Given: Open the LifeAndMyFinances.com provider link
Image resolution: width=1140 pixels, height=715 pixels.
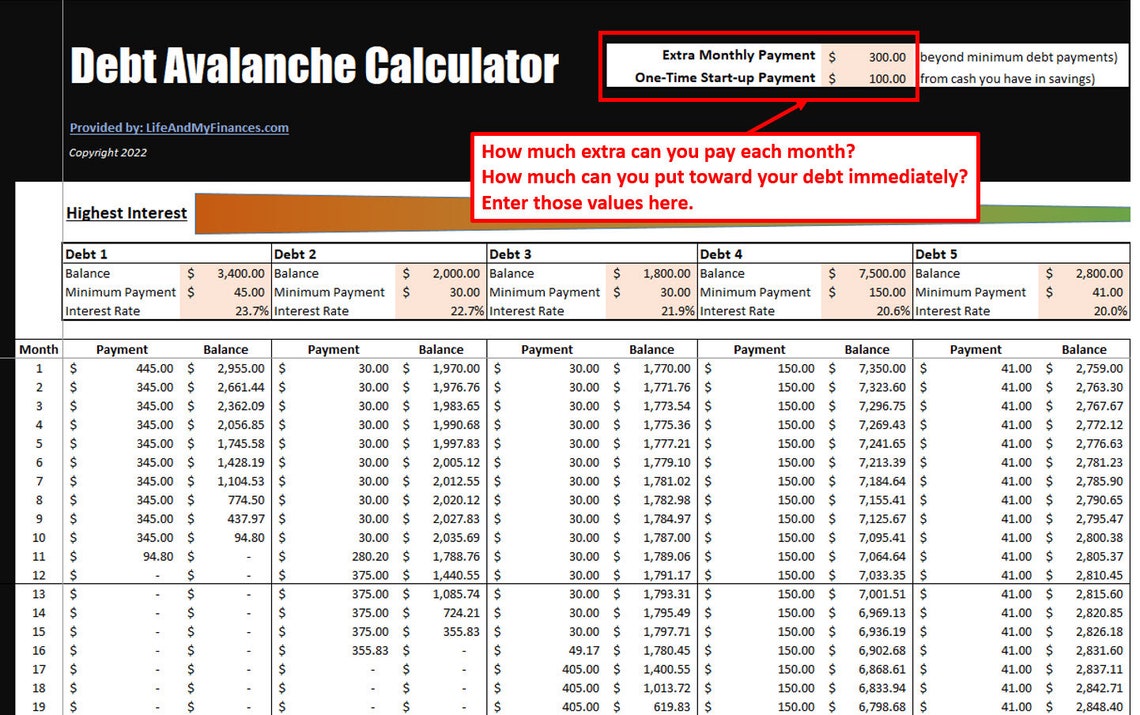Looking at the screenshot, I should 178,127.
